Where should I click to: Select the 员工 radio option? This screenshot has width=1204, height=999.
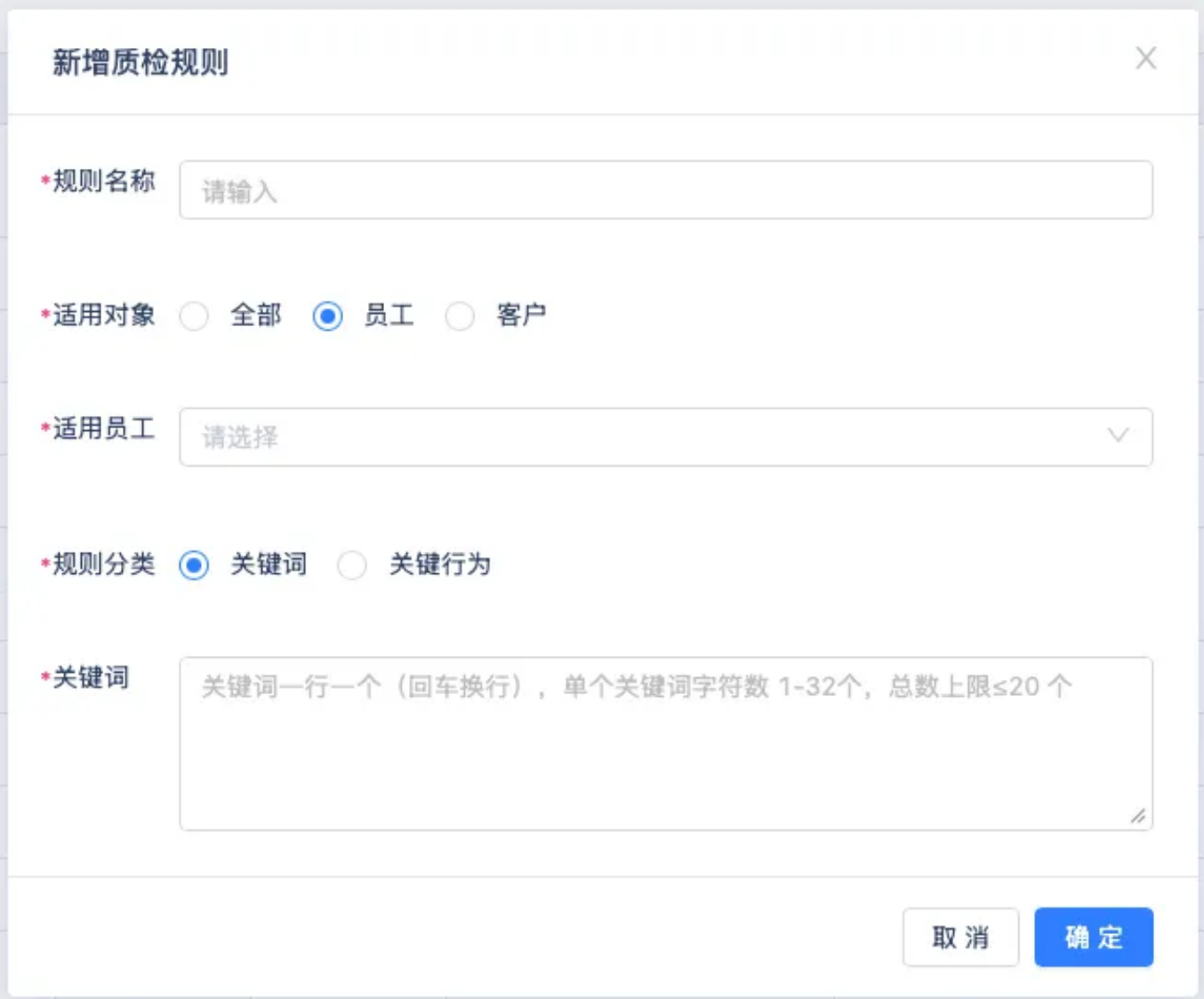pyautogui.click(x=327, y=316)
